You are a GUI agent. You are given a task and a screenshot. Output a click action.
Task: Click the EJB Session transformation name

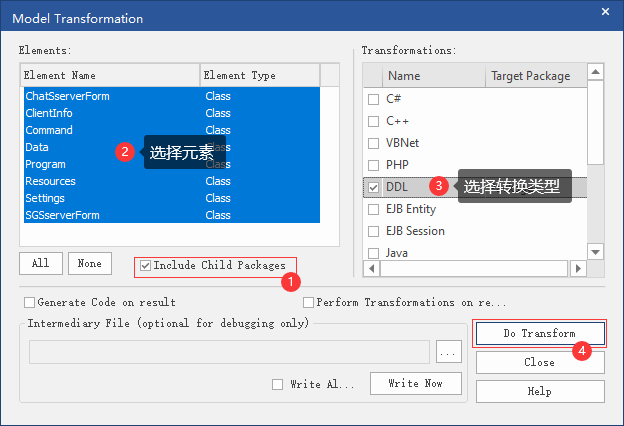coord(415,231)
